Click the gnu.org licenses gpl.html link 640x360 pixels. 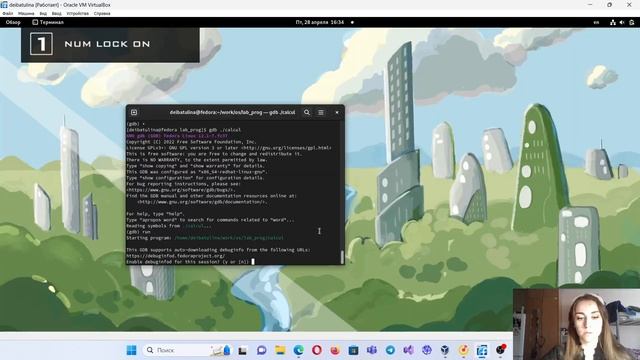286,148
